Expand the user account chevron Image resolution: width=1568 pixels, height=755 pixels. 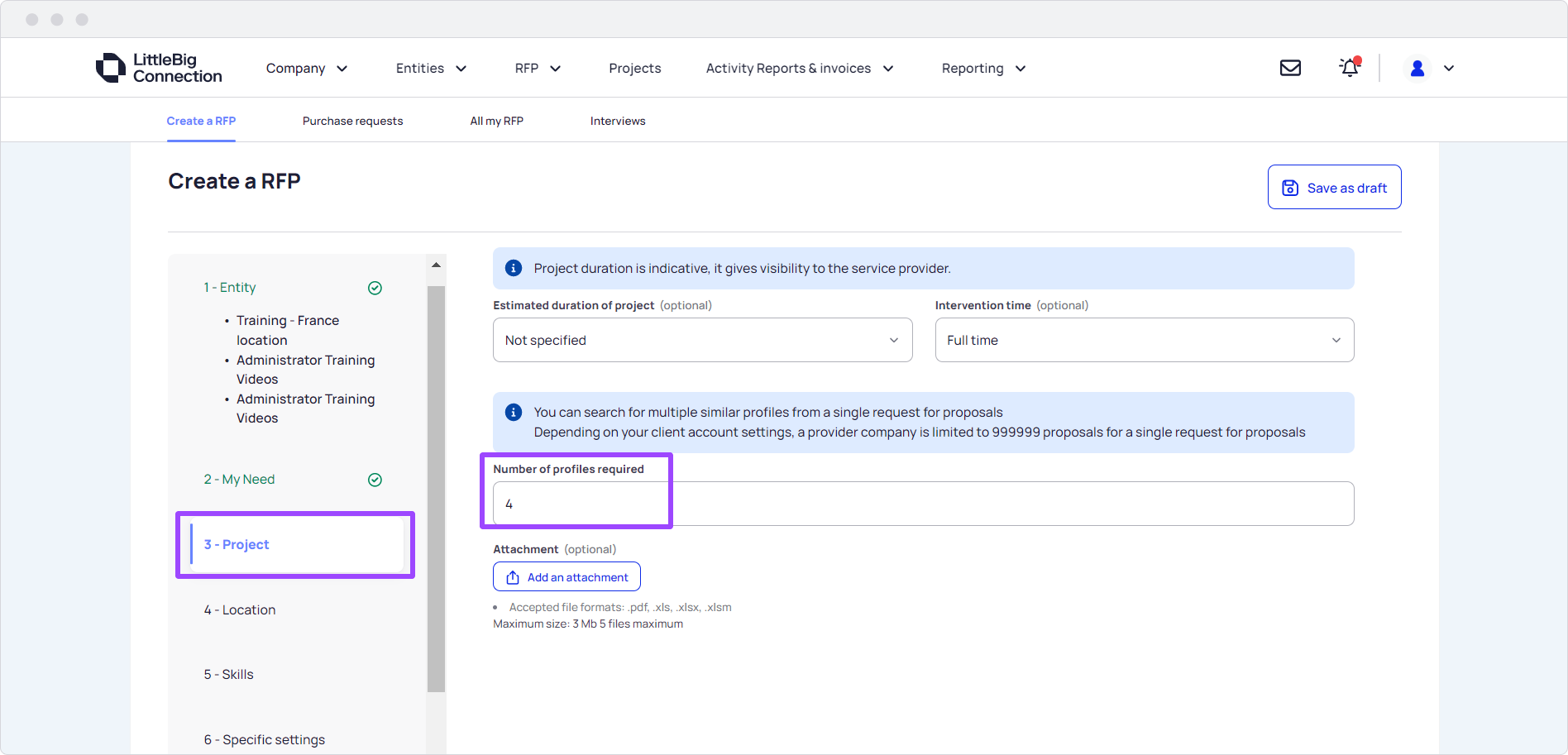[x=1449, y=69]
